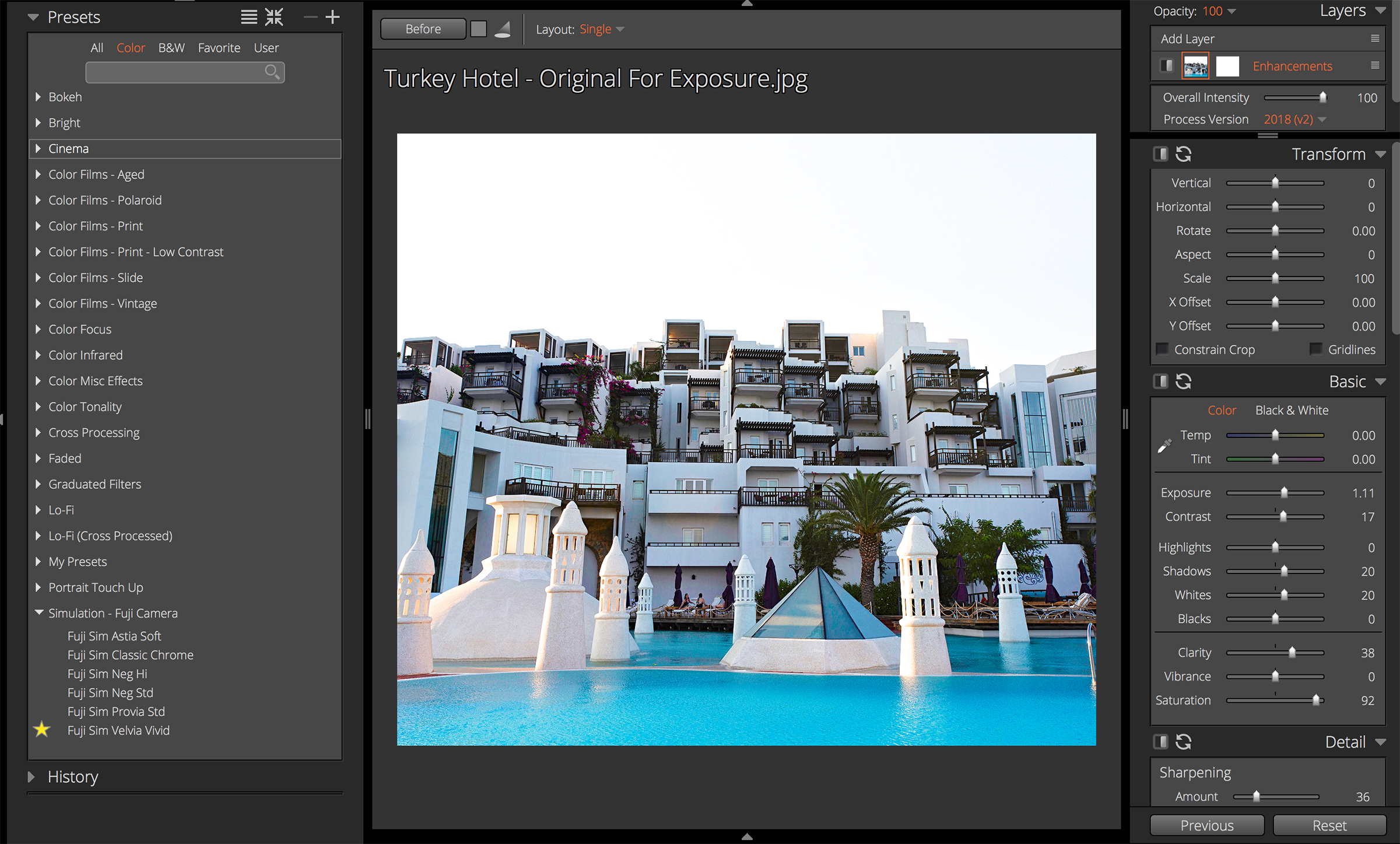Click the collapse-all presets icon
Image resolution: width=1400 pixels, height=844 pixels.
274,17
